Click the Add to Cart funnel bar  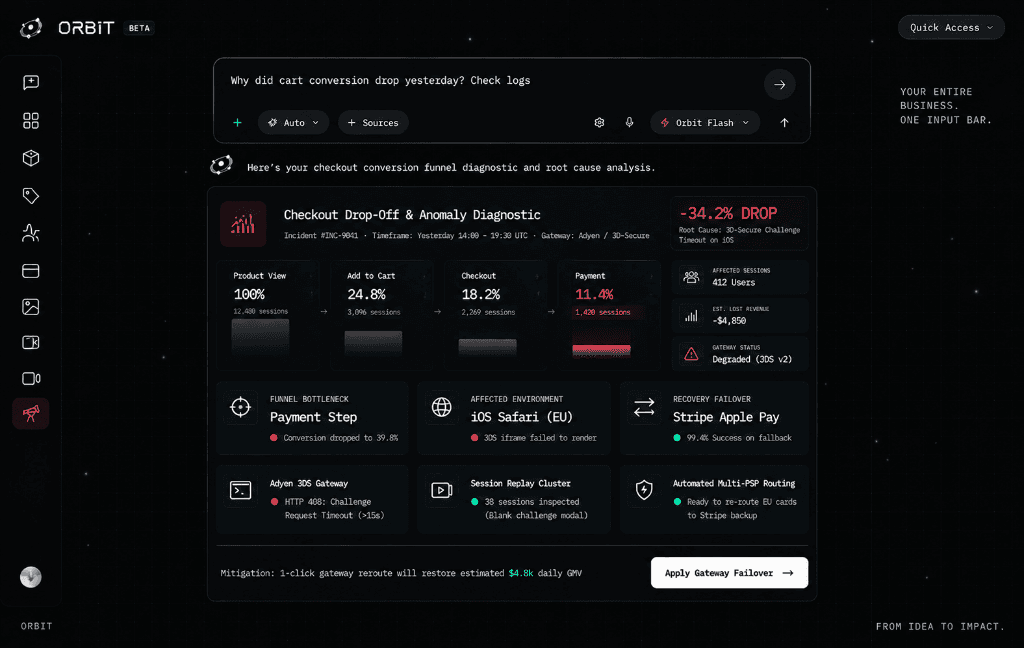pos(374,342)
